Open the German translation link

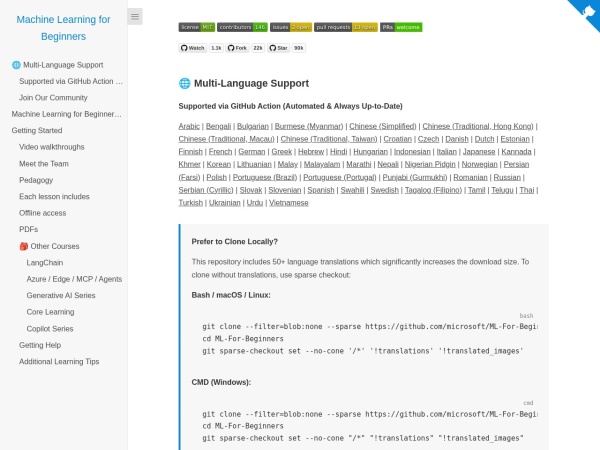point(252,152)
